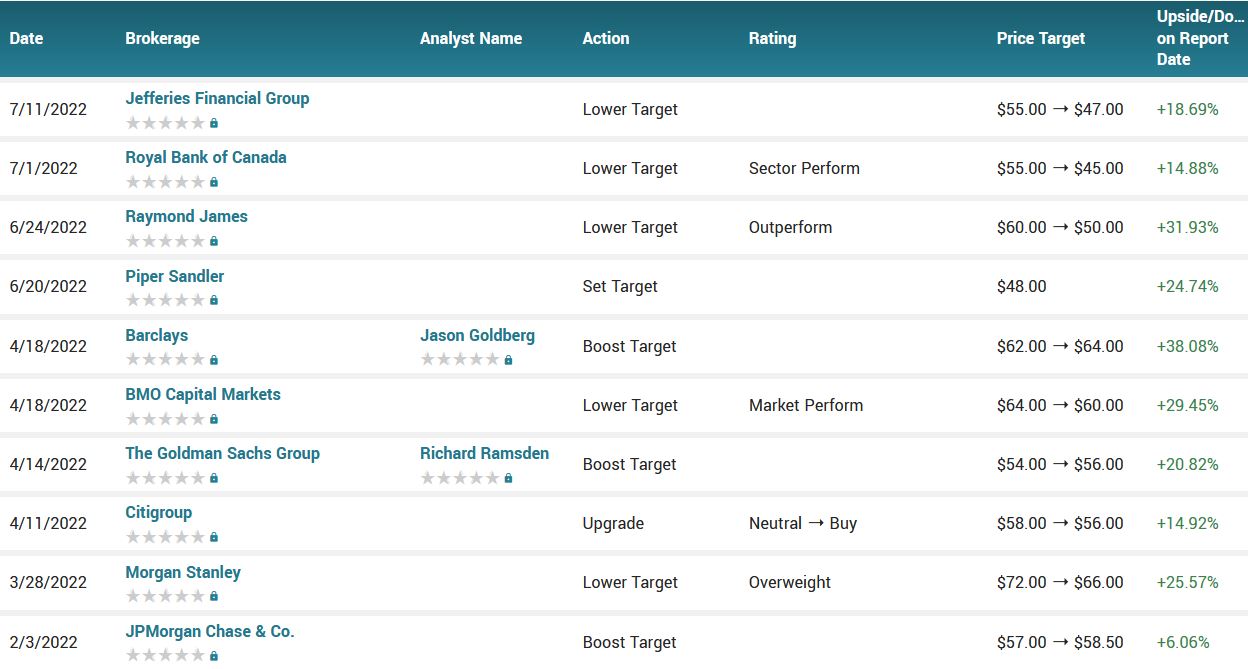Open JPMorgan Chase & Co. link
The width and height of the screenshot is (1248, 669).
pyautogui.click(x=210, y=631)
